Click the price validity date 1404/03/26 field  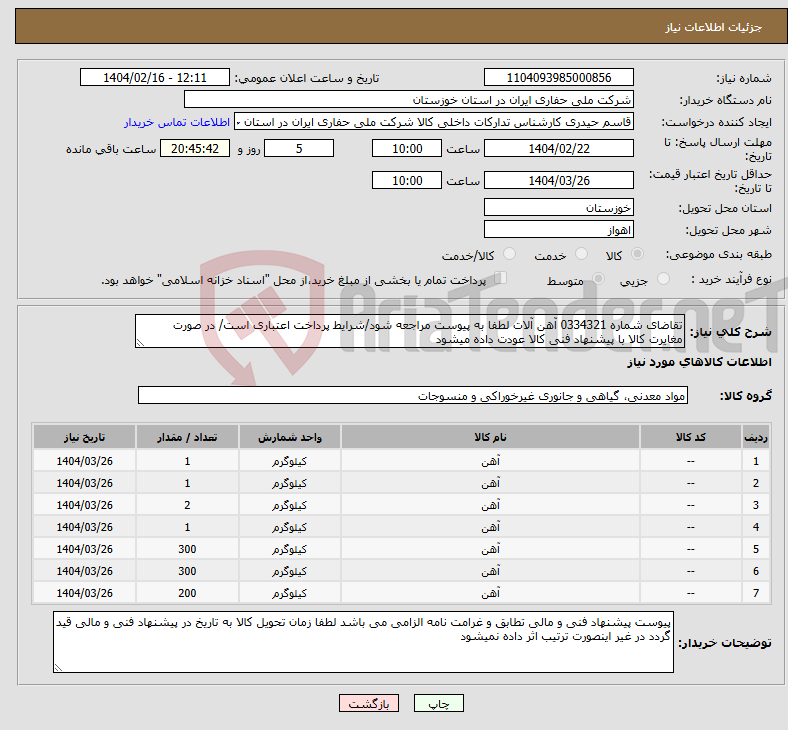click(558, 180)
